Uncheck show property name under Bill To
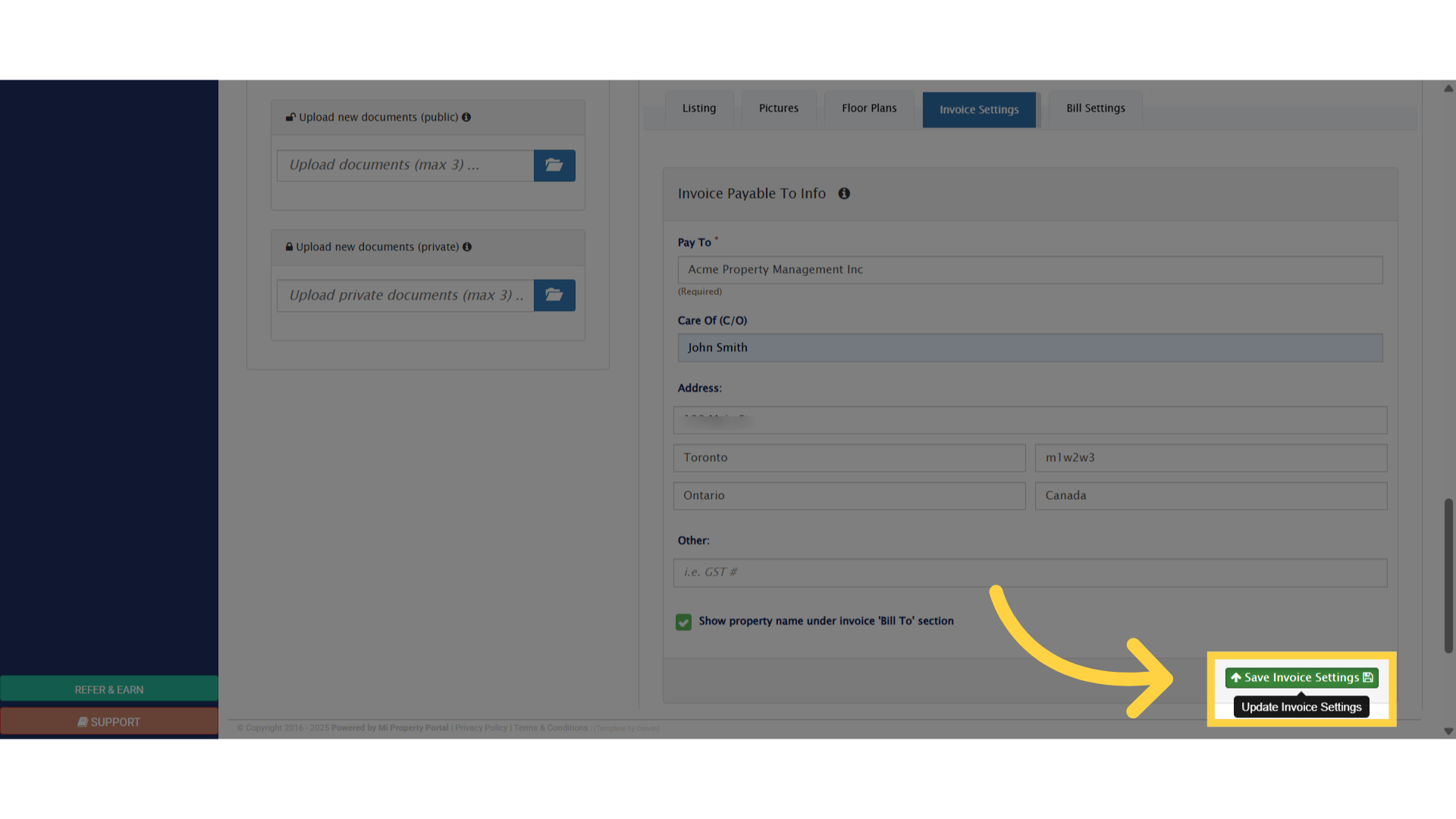 point(683,622)
